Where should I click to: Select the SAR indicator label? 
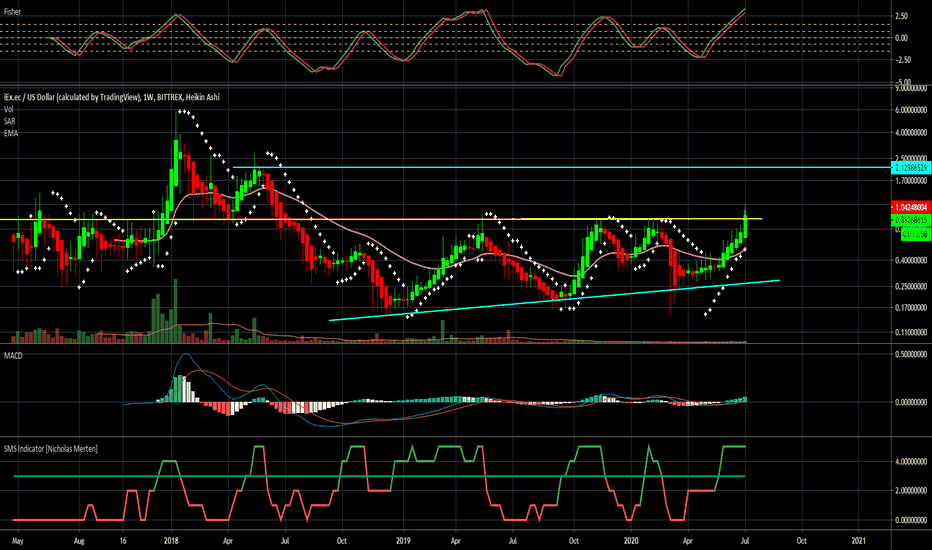click(10, 121)
